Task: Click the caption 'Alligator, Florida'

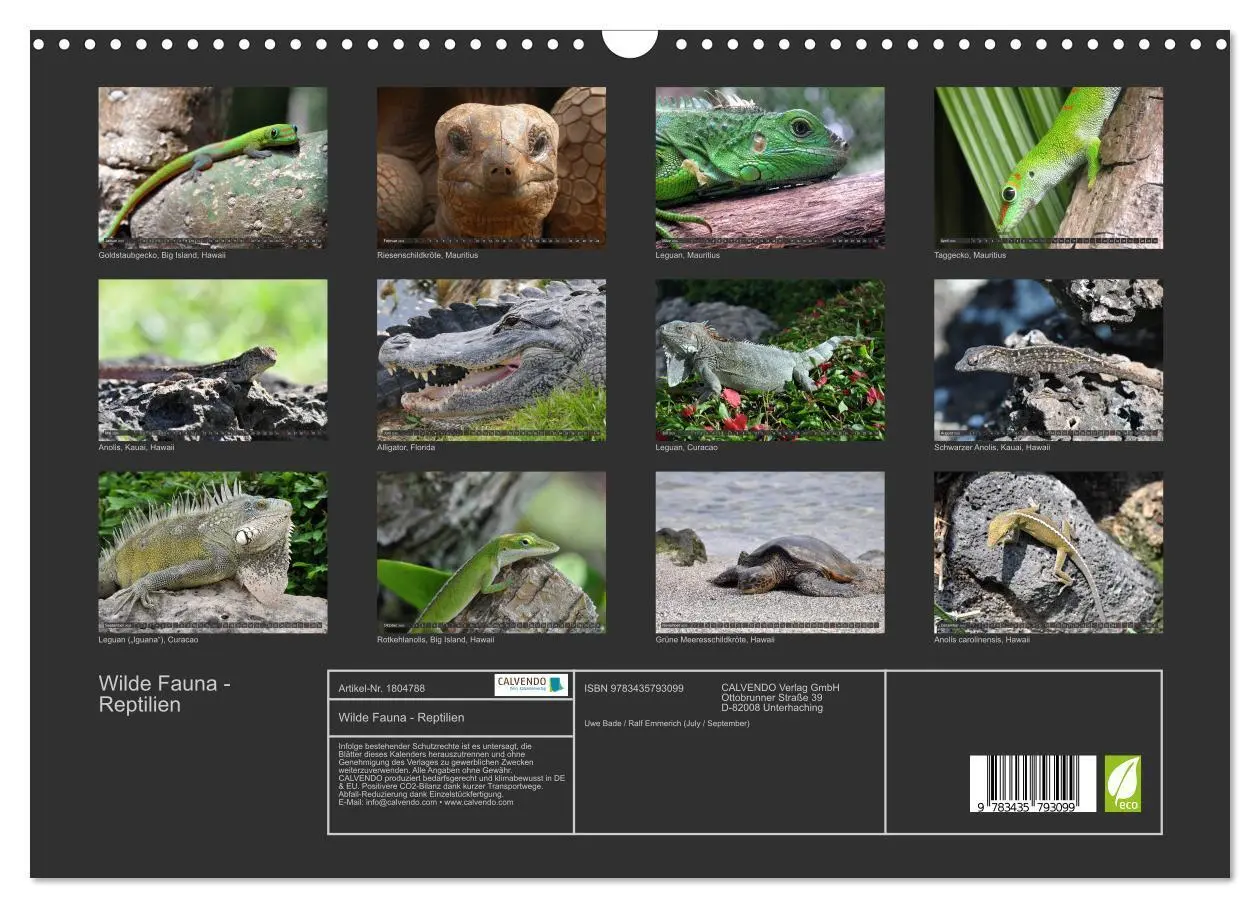Action: click(x=406, y=447)
